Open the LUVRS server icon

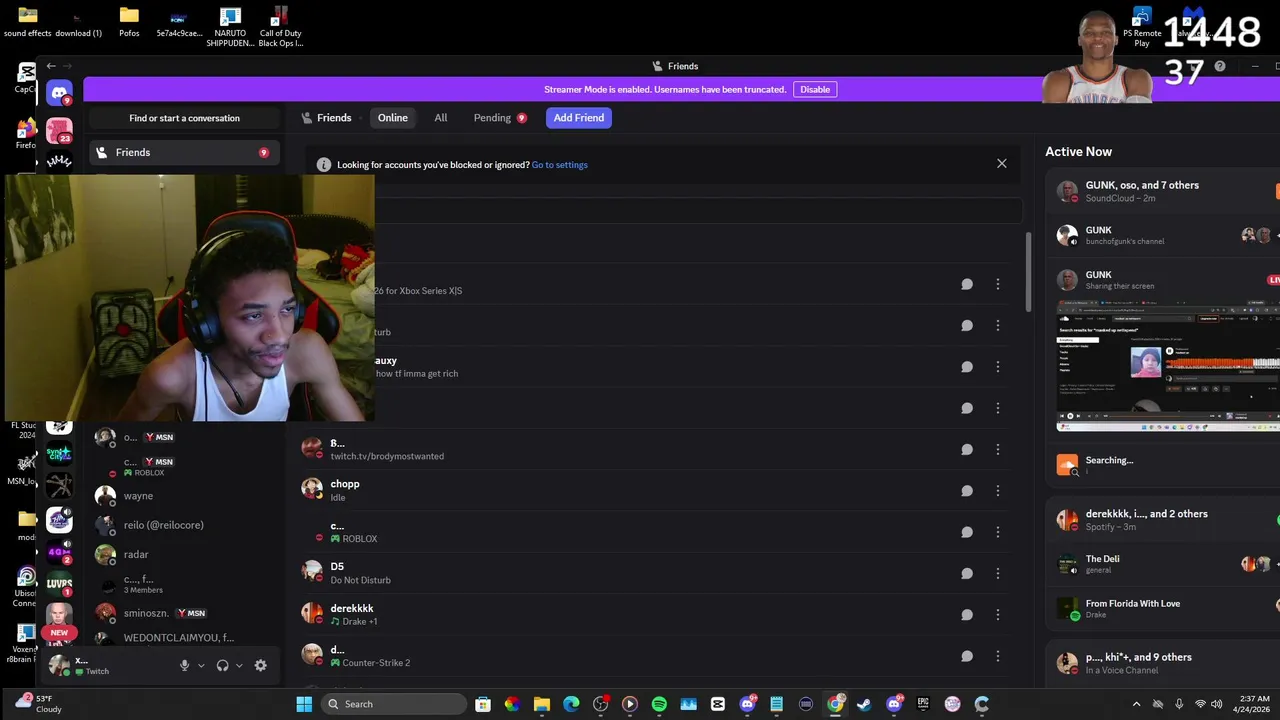59,583
